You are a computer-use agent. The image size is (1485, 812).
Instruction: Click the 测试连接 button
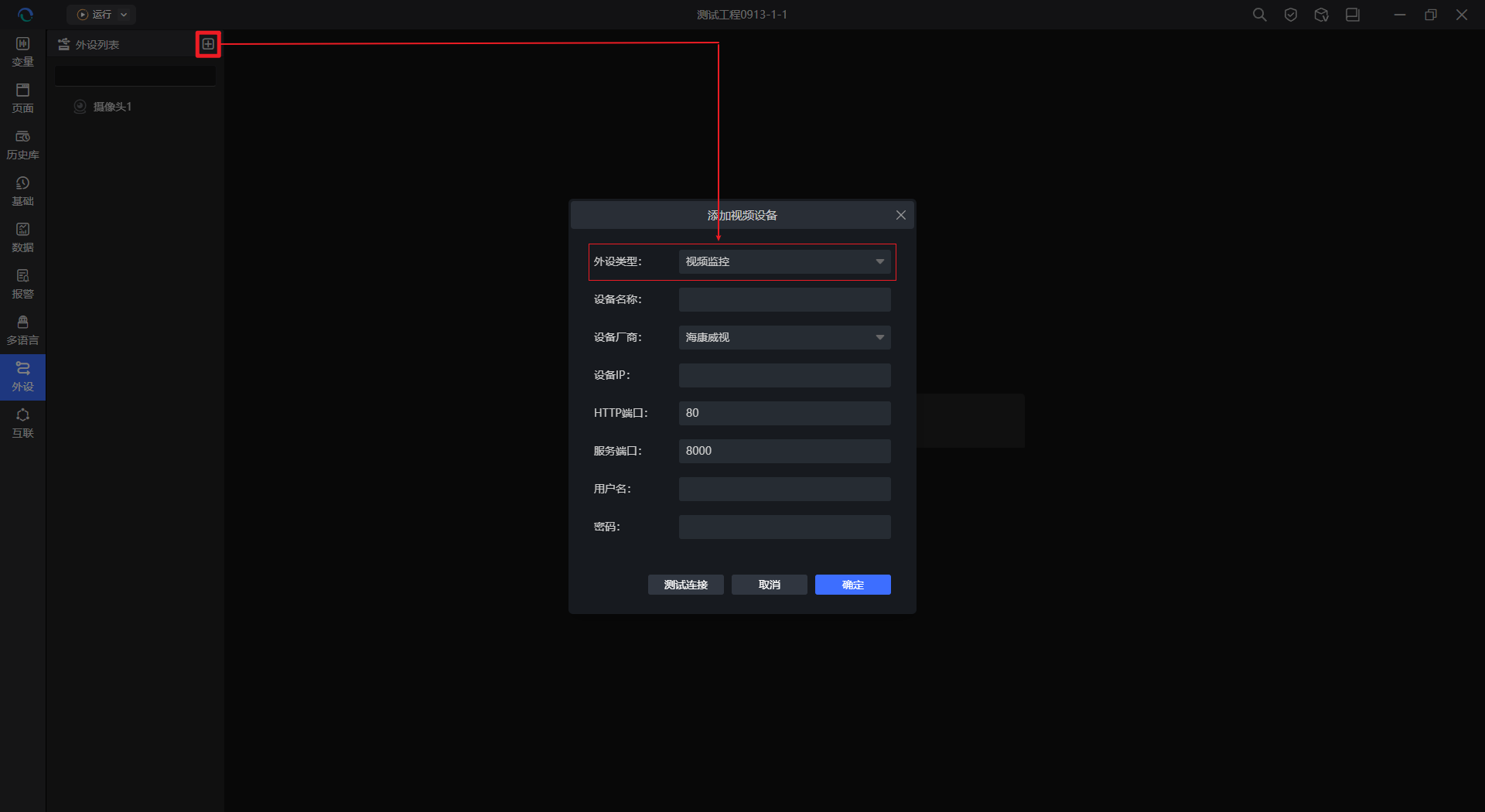[x=686, y=585]
